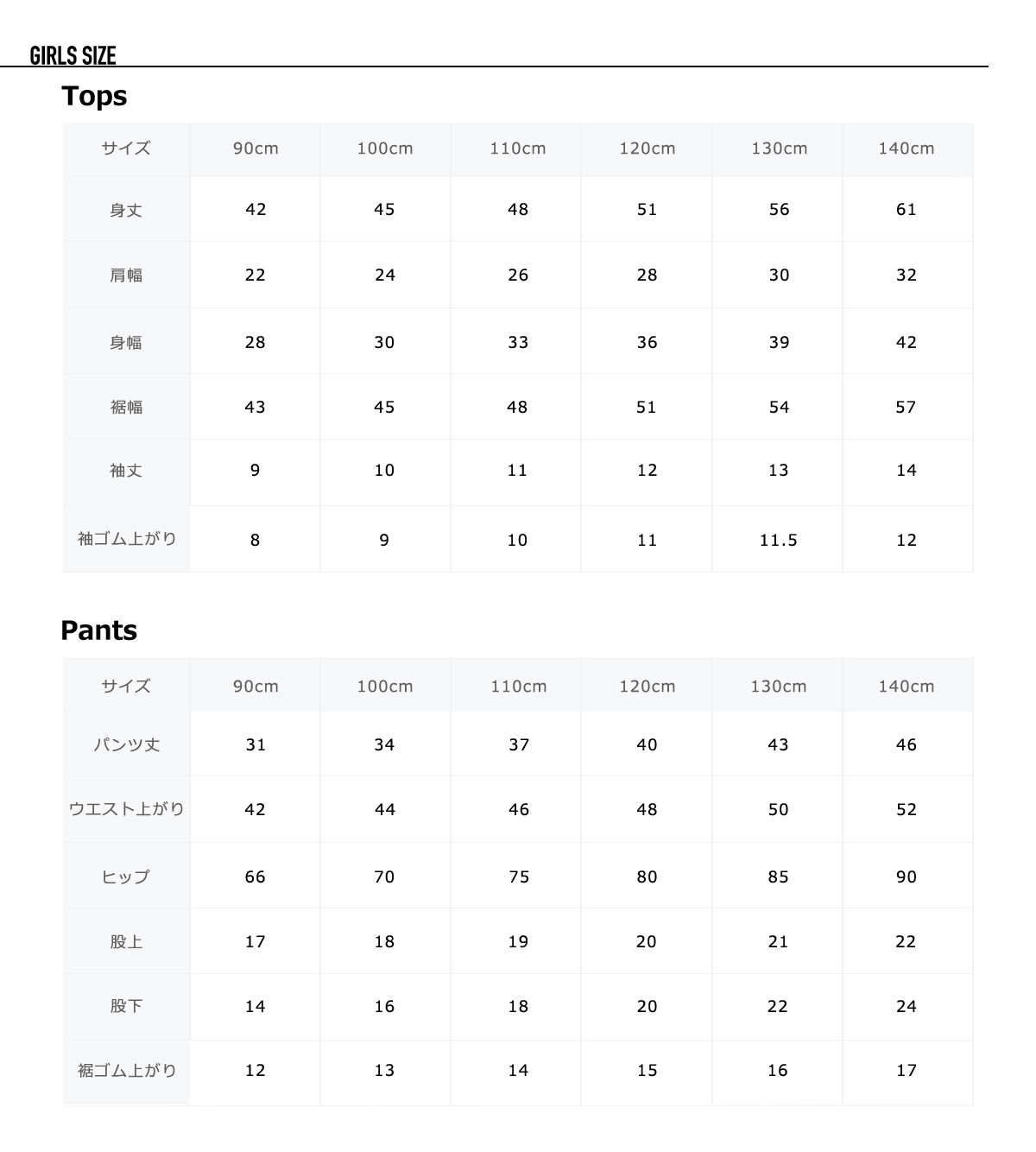
Task: Select the Tops table title
Action: 94,96
